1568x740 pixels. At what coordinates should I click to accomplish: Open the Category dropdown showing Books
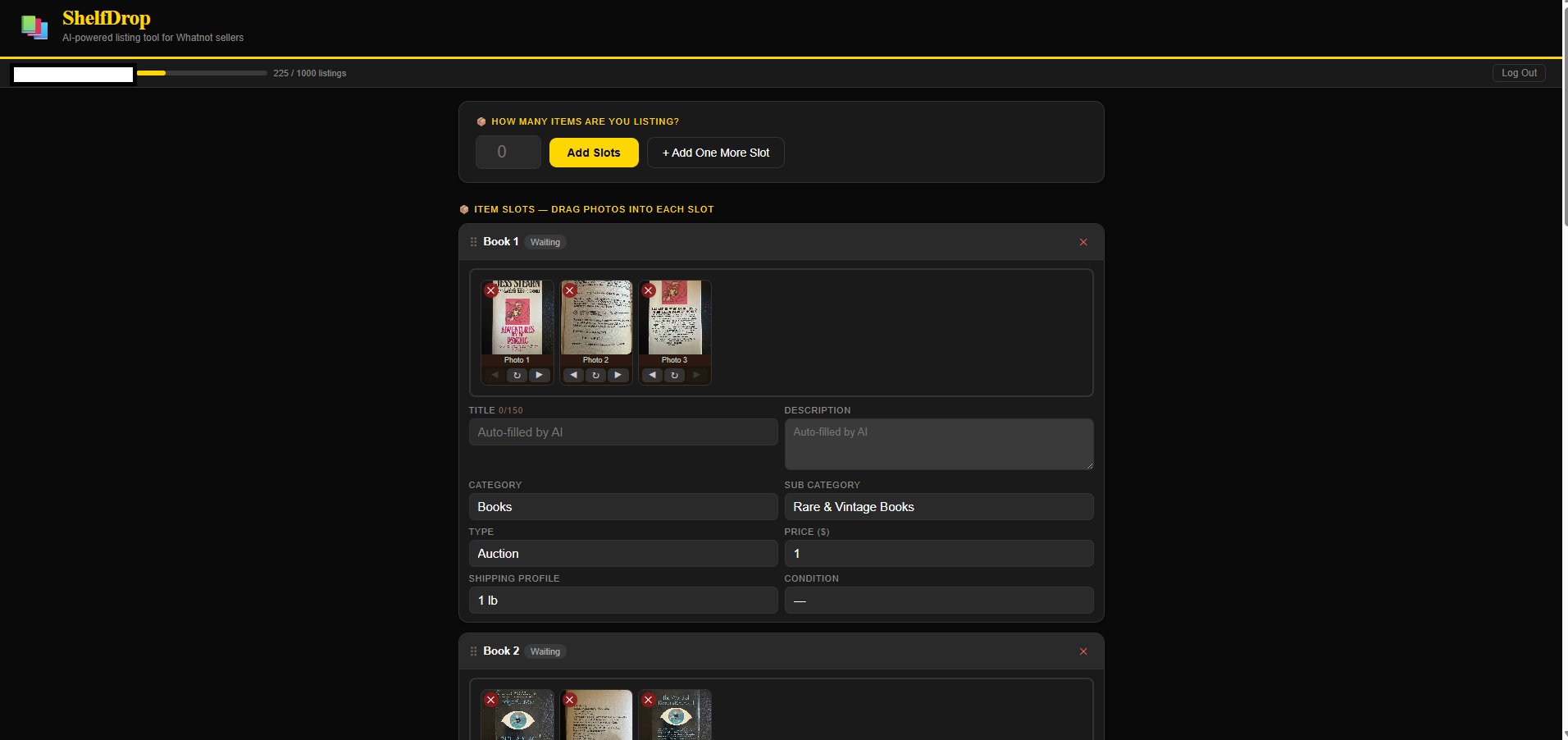click(x=623, y=507)
